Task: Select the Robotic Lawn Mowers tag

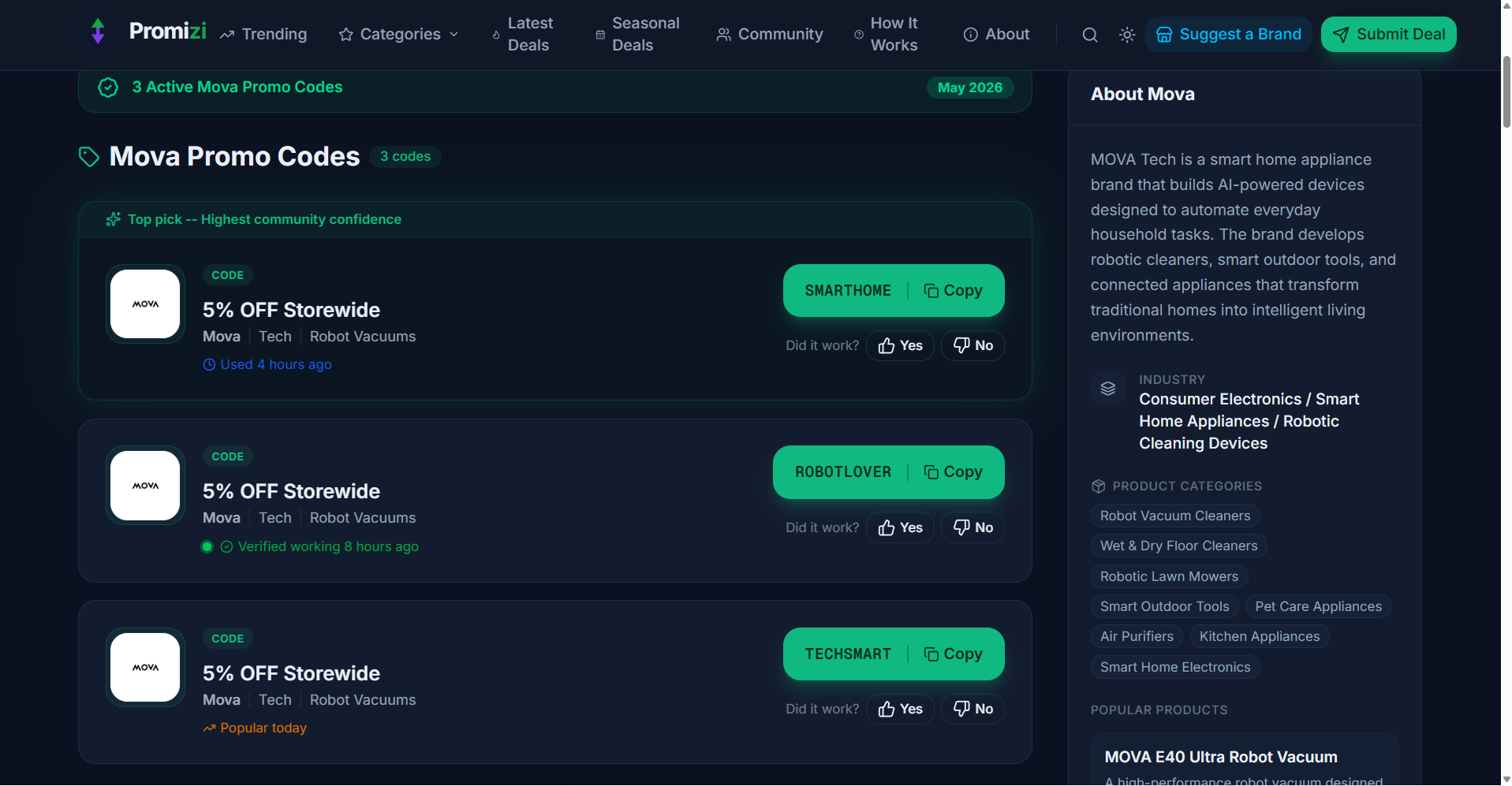Action: click(1169, 576)
